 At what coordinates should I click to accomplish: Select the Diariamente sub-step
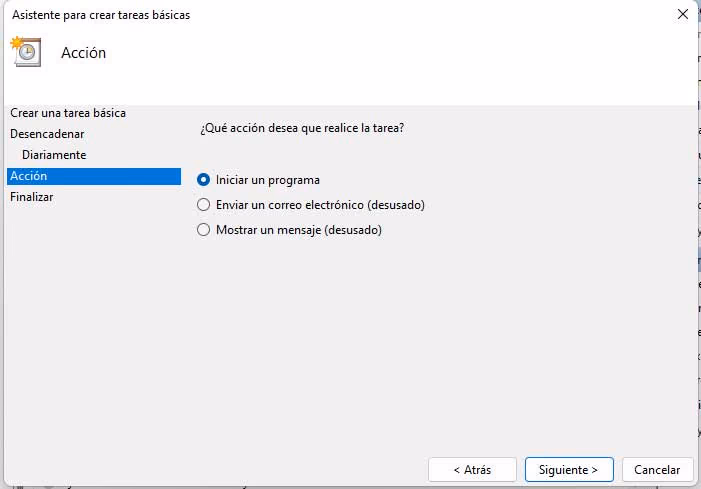click(54, 155)
